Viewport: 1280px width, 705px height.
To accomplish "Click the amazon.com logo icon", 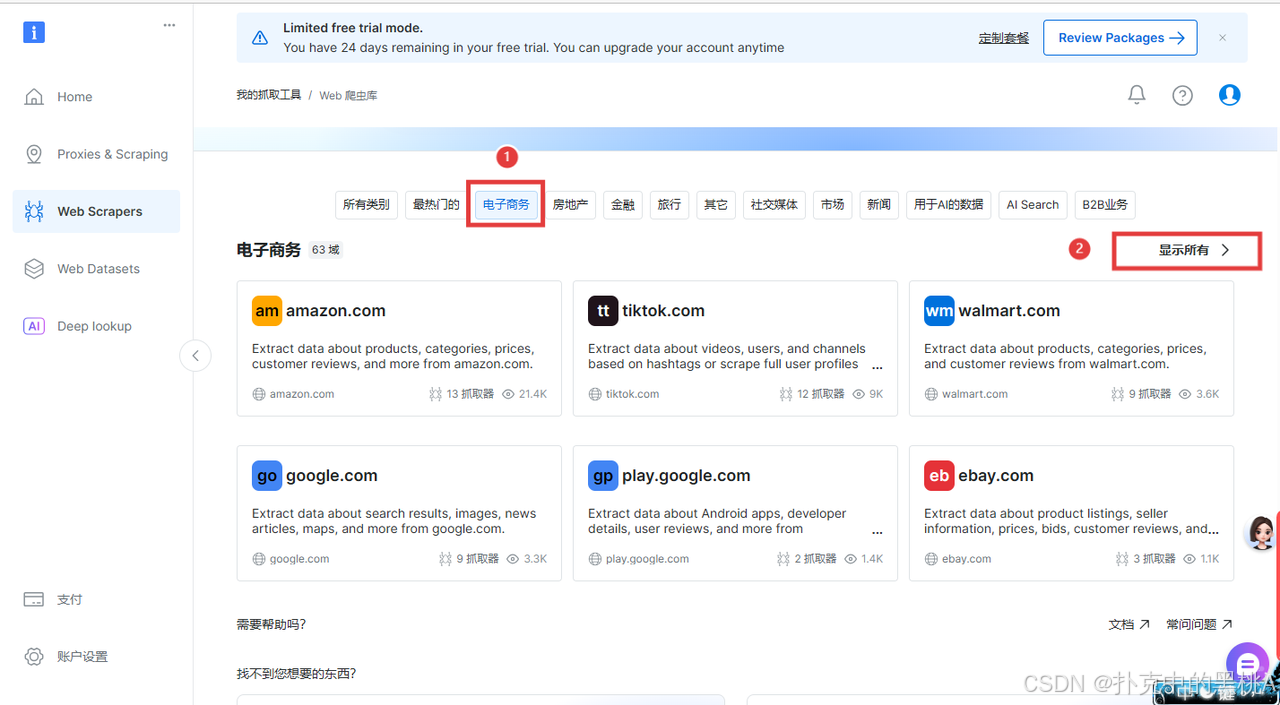I will [x=267, y=311].
